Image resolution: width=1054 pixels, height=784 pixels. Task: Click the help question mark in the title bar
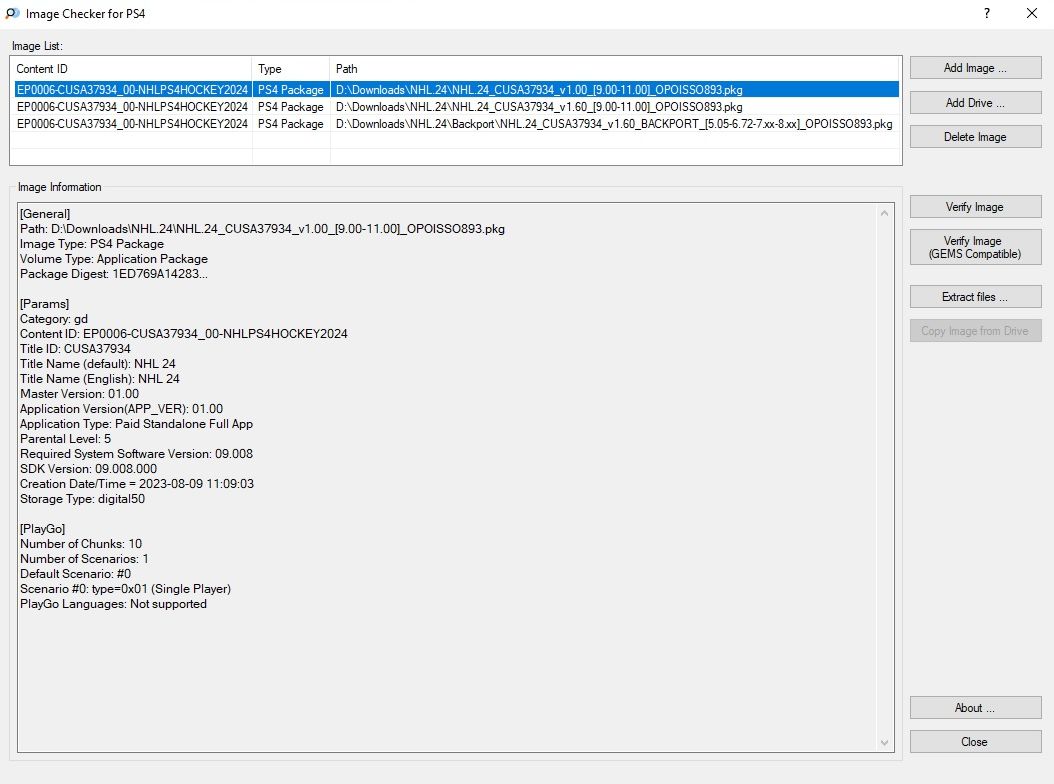tap(987, 13)
